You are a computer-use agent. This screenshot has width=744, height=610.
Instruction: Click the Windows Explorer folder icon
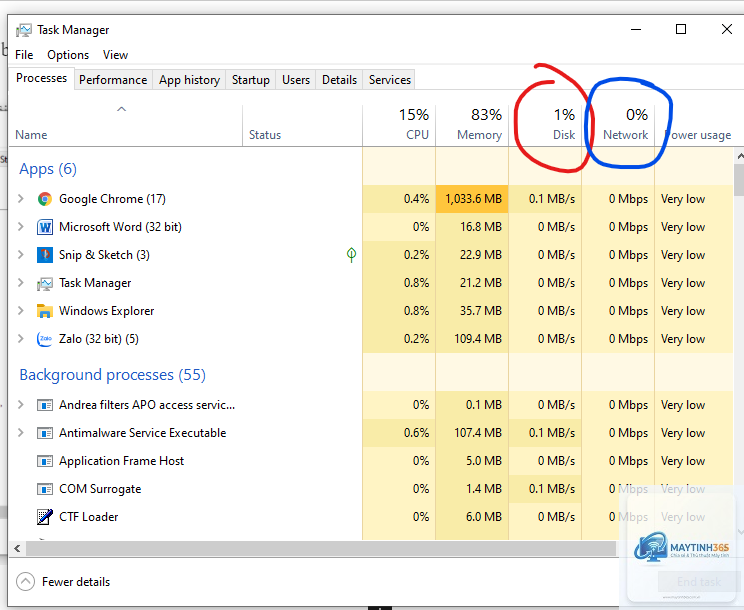(x=45, y=311)
